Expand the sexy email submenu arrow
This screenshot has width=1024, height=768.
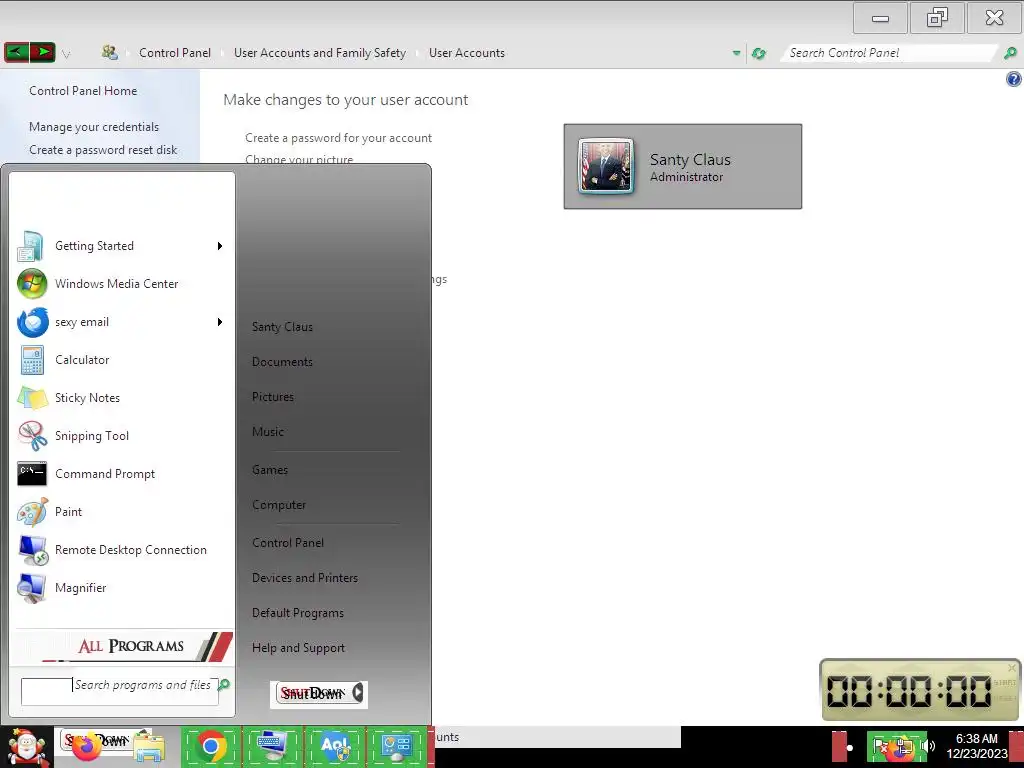click(x=220, y=322)
